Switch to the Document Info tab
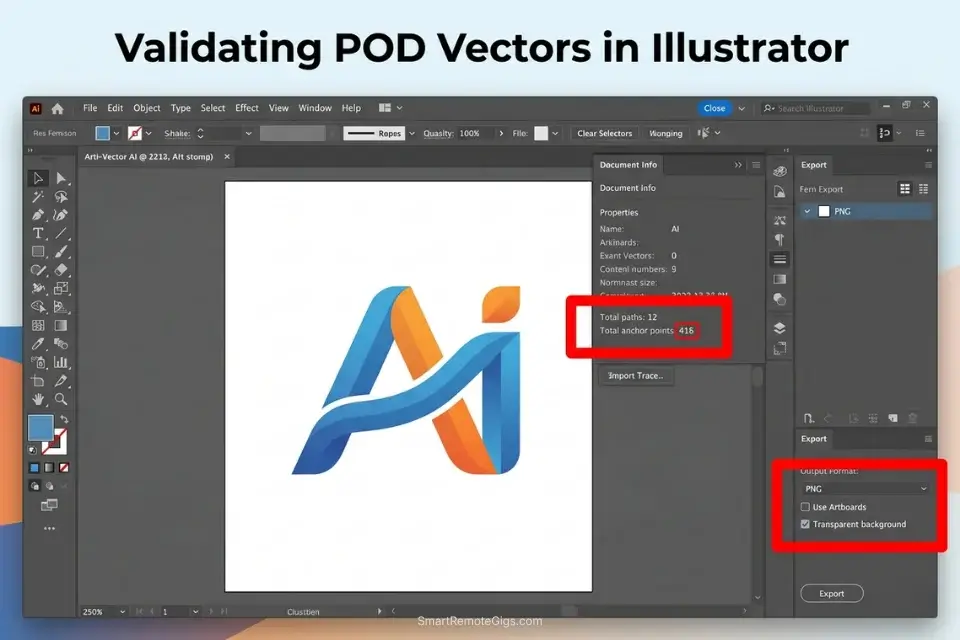 (x=628, y=165)
